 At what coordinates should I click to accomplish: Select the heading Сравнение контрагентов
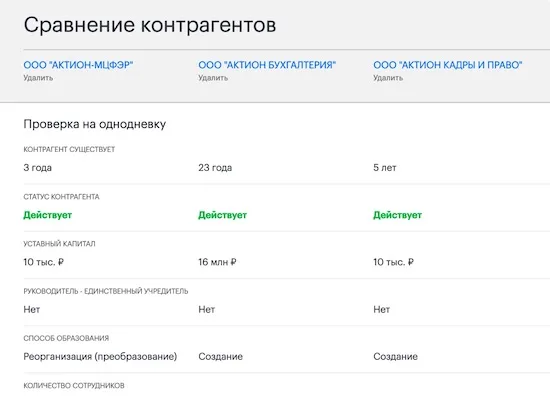150,25
